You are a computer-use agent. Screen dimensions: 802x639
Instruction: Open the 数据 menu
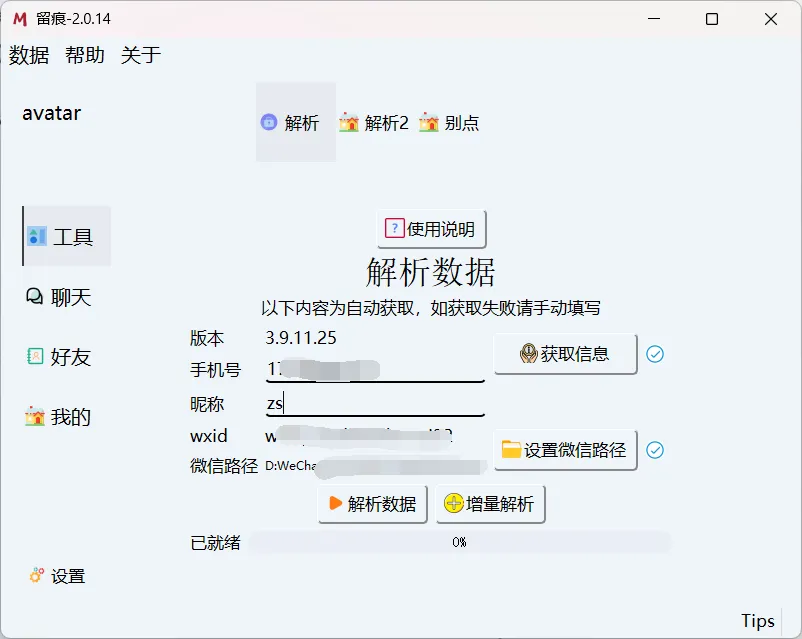27,56
